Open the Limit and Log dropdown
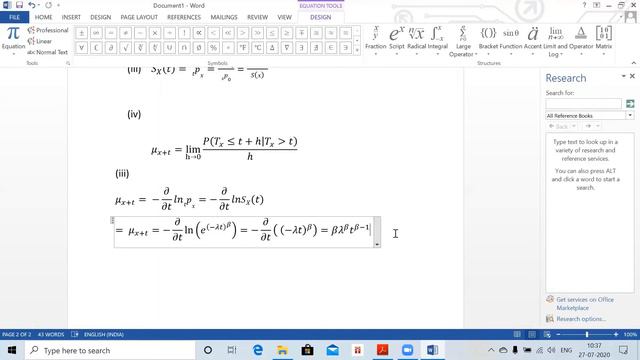640x360 pixels. click(555, 41)
